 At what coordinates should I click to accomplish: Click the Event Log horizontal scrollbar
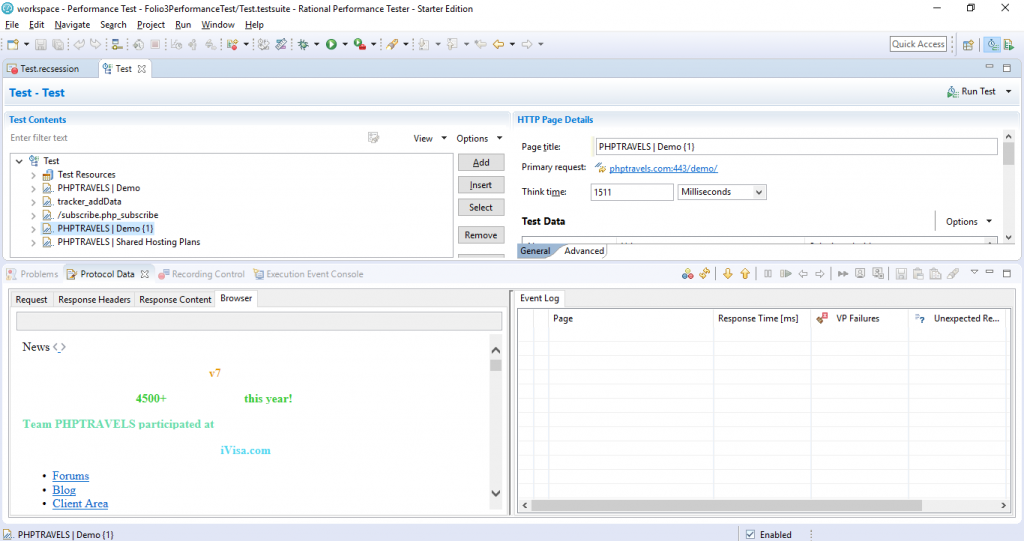tap(726, 505)
